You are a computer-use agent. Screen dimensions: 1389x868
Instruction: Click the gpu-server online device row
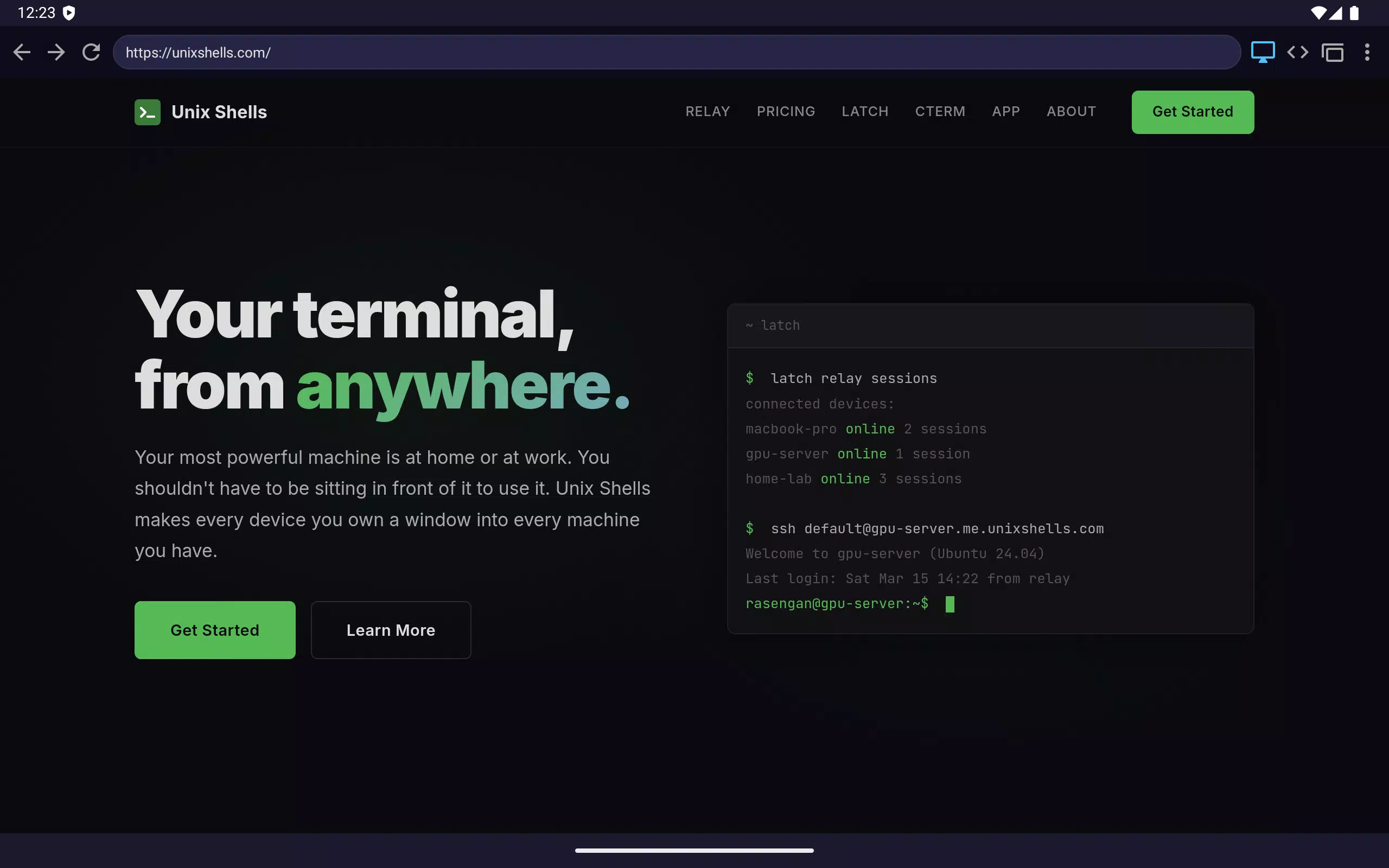857,454
